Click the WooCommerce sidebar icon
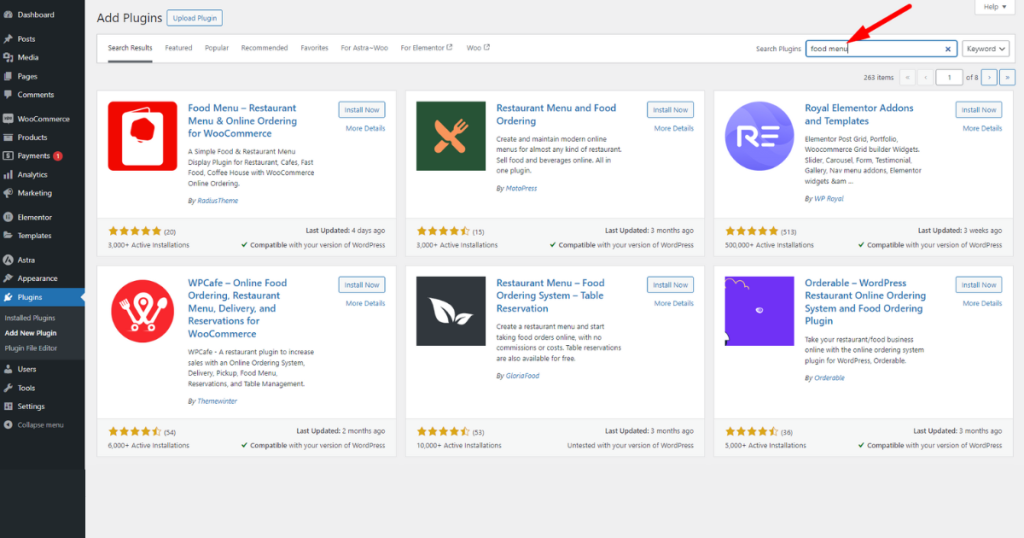 [8, 119]
